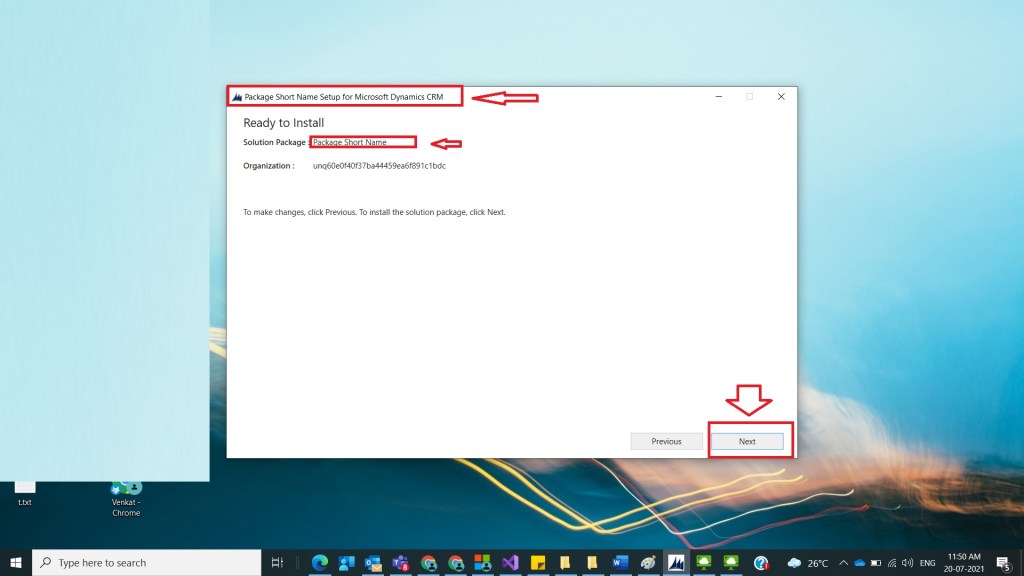Open Task View on the taskbar
The height and width of the screenshot is (576, 1024).
tap(278, 563)
